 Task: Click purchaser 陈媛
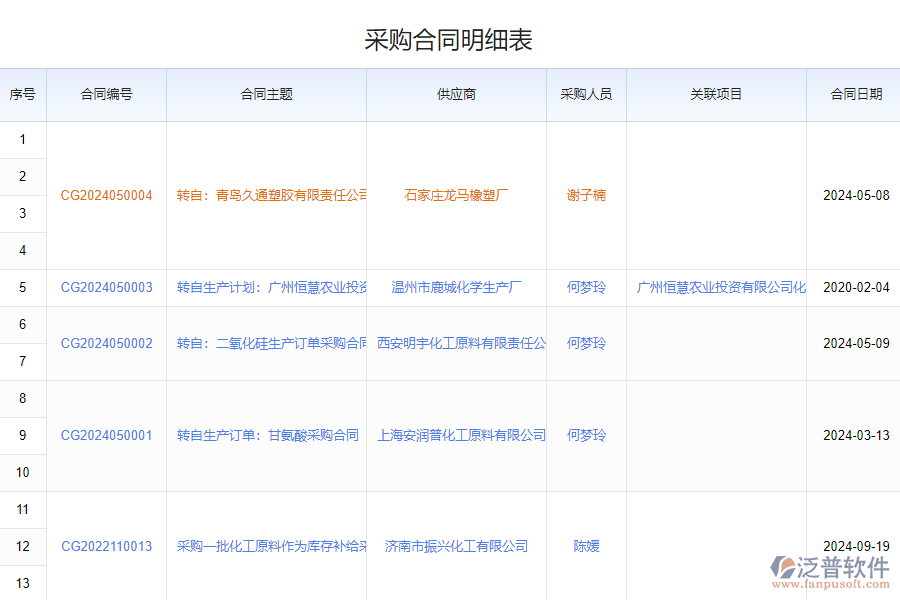(586, 546)
